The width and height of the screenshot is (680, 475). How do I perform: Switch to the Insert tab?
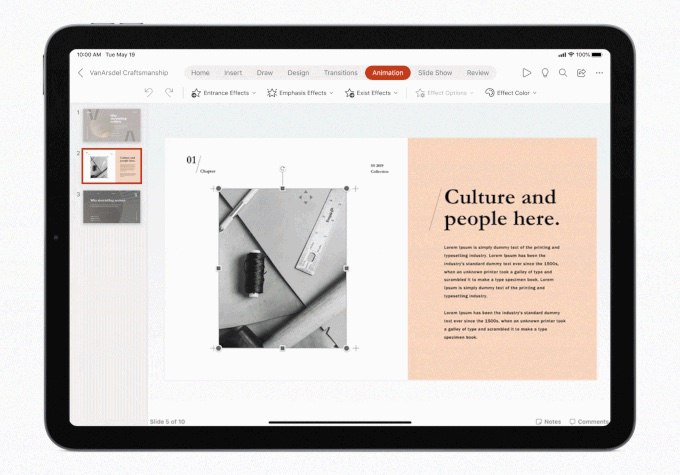233,73
